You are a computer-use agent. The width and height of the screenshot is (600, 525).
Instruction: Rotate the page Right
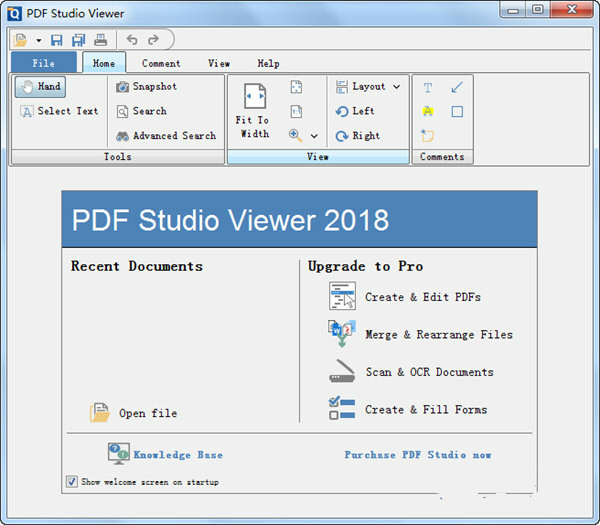pos(358,136)
